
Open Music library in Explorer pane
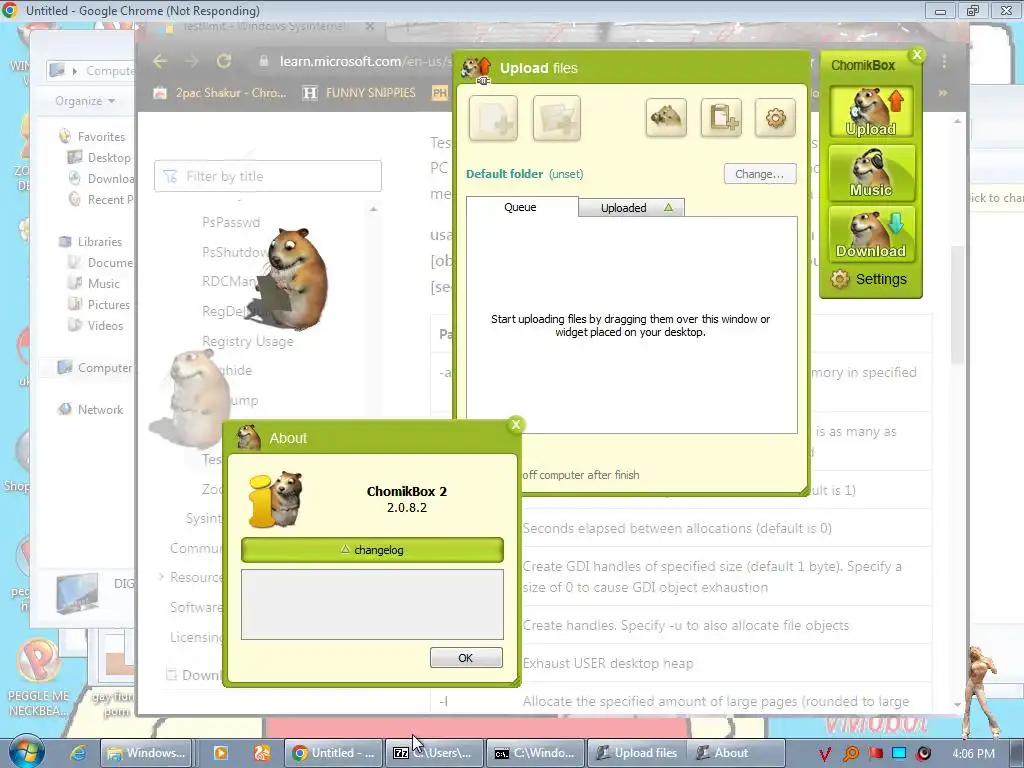[x=95, y=283]
